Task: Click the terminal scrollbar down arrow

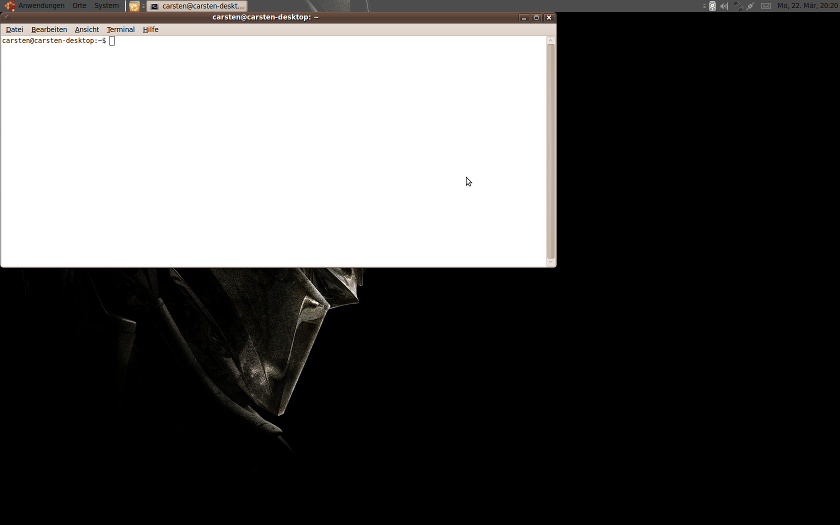Action: [550, 262]
